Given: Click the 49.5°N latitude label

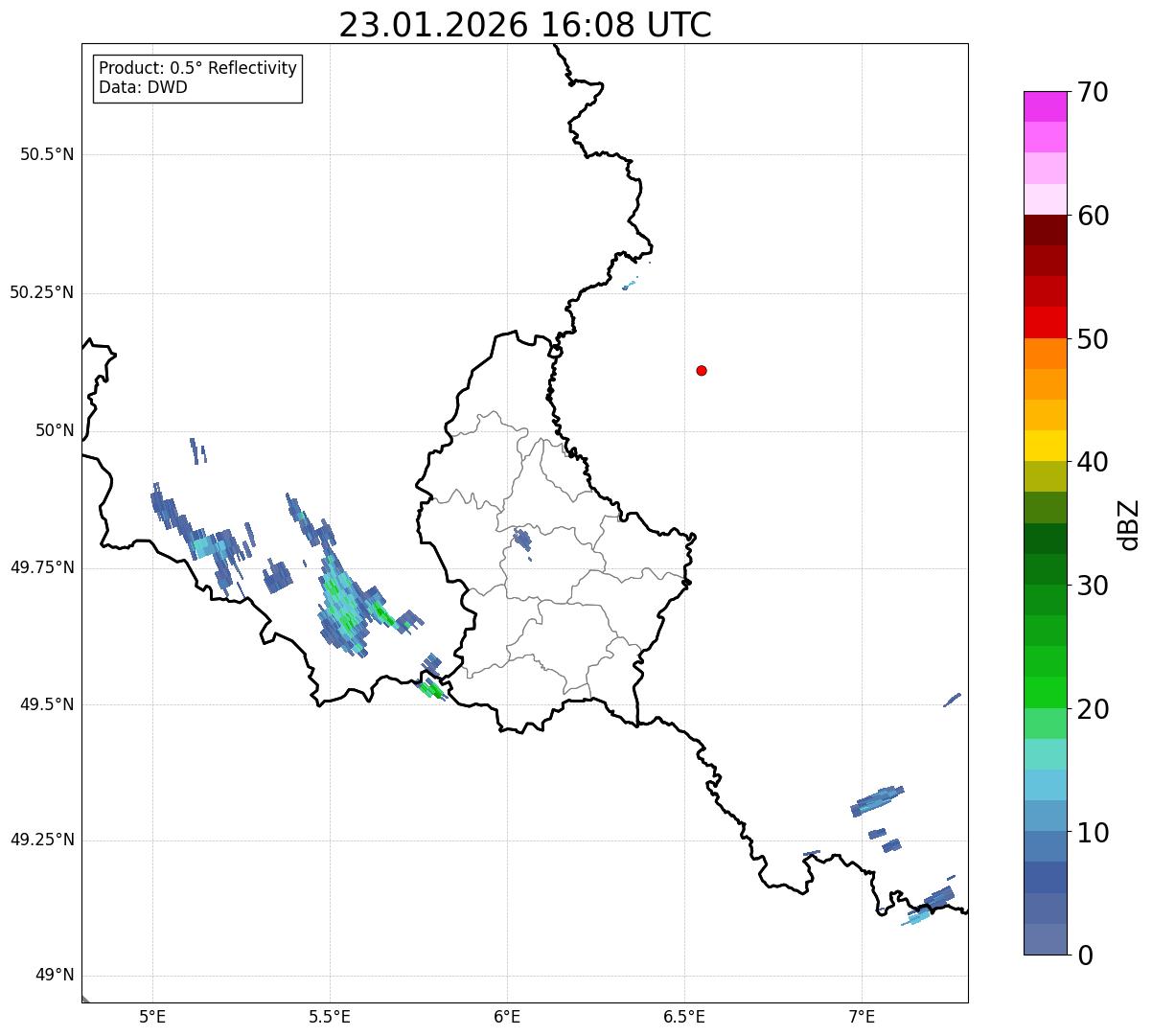Looking at the screenshot, I should [x=46, y=704].
